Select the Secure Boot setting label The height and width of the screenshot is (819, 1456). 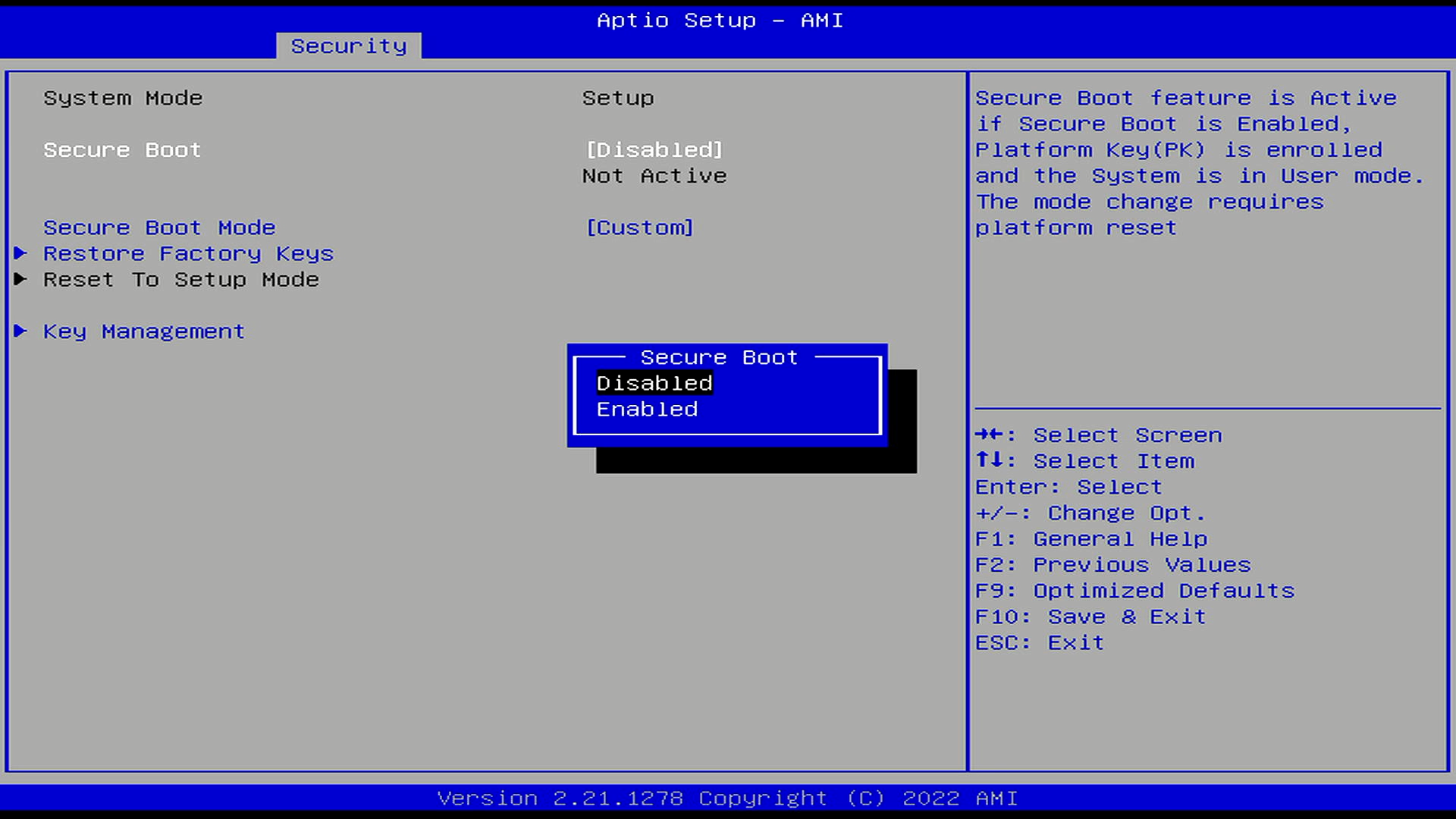122,150
